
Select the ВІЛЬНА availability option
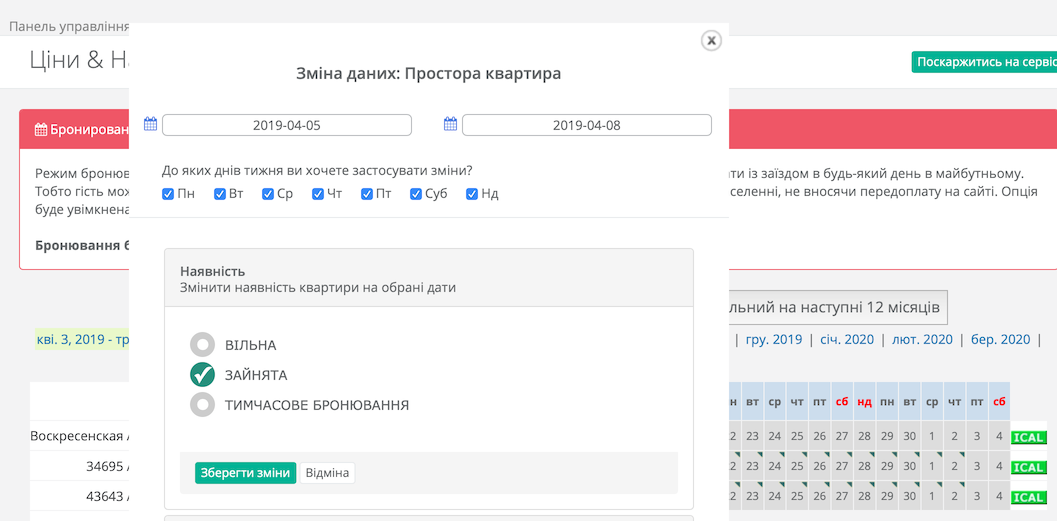tap(202, 344)
